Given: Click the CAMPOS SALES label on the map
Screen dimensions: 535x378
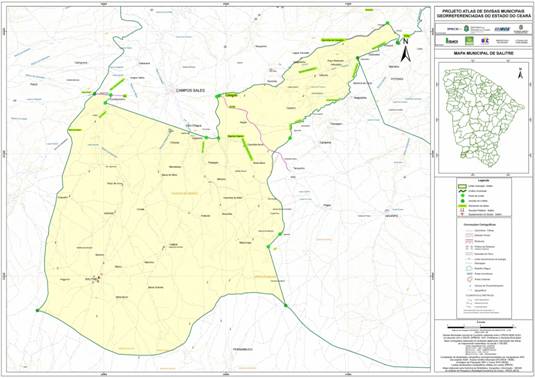Looking at the screenshot, I should point(190,90).
